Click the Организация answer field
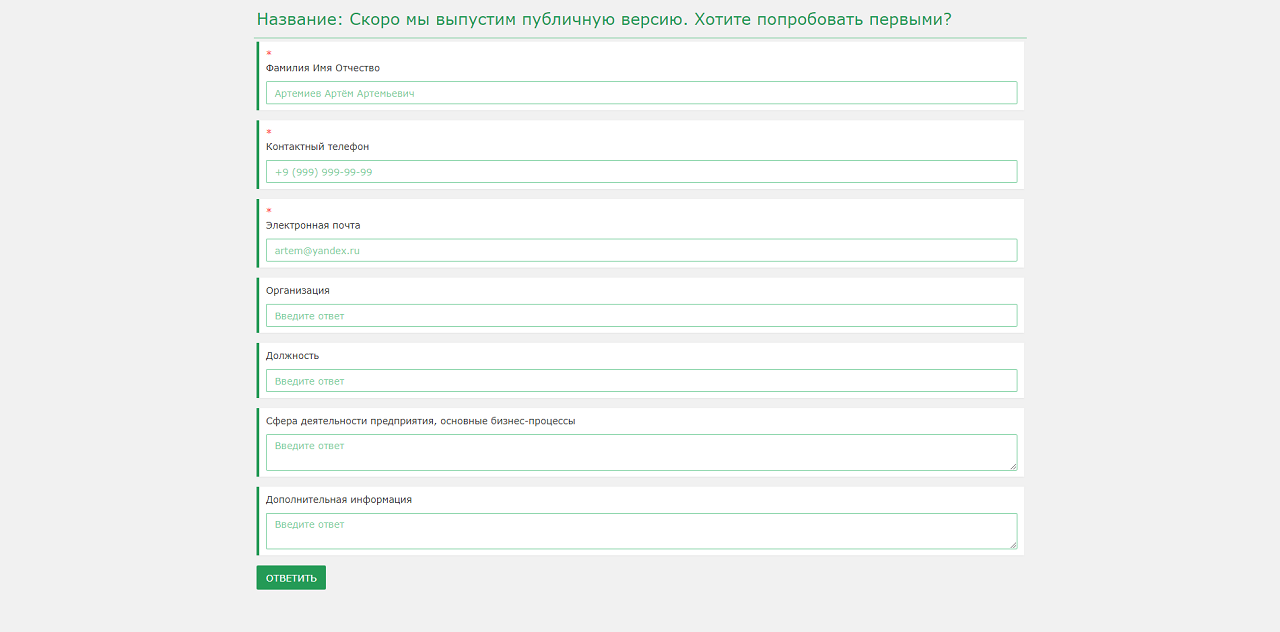The height and width of the screenshot is (632, 1280). pos(640,315)
